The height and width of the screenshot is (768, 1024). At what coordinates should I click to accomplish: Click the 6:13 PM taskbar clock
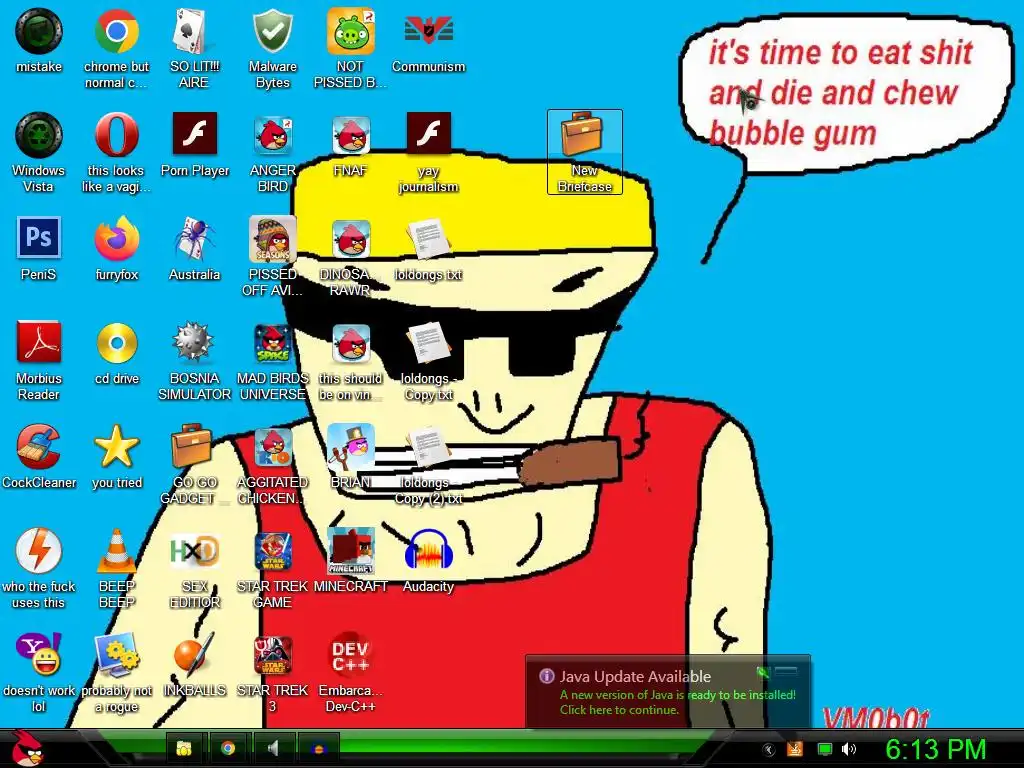click(935, 749)
